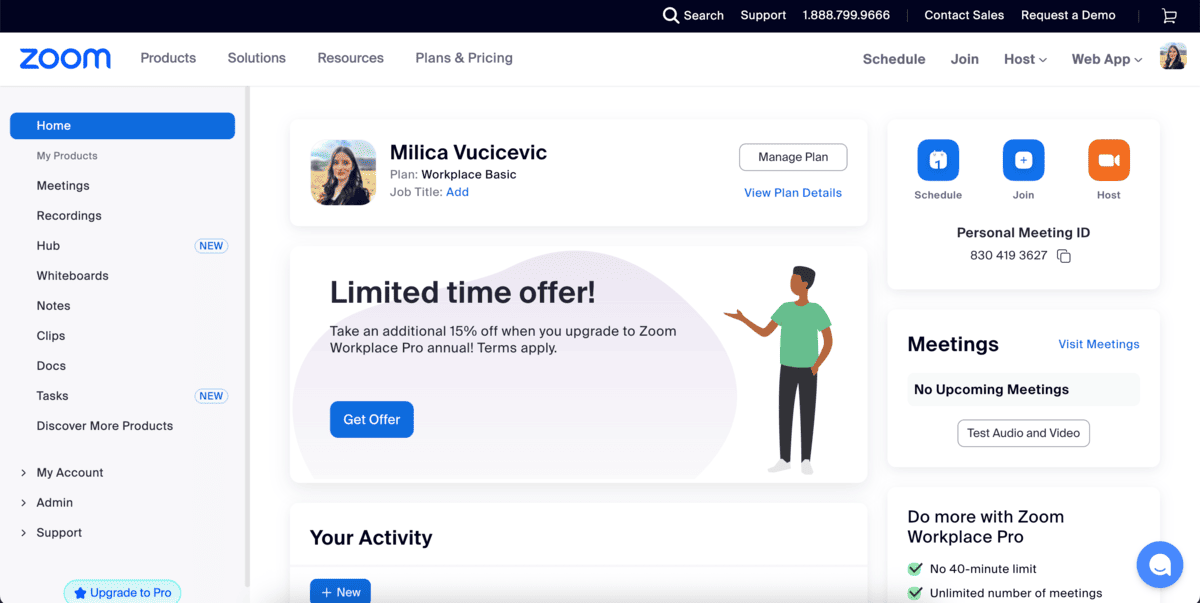
Task: Select Recordings in the sidebar
Action: 69,216
